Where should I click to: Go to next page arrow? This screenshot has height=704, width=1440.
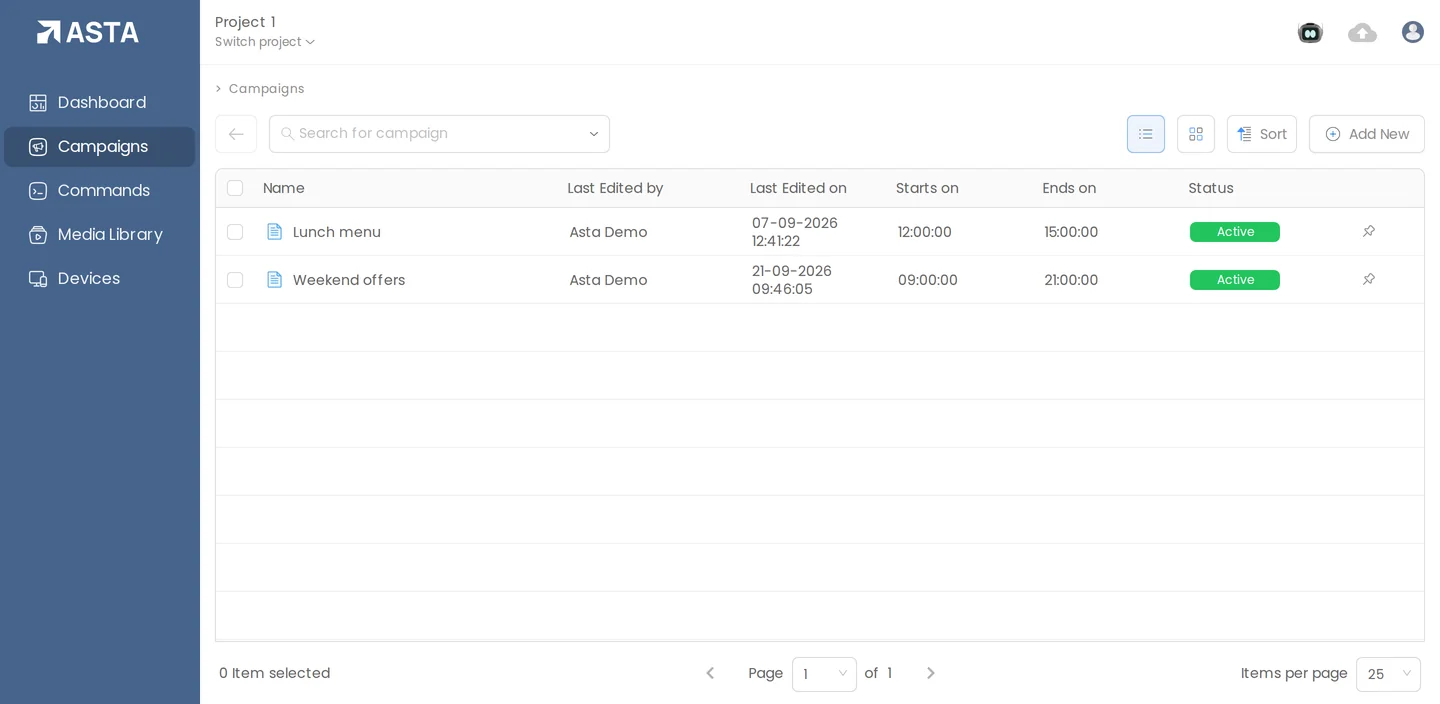click(931, 673)
